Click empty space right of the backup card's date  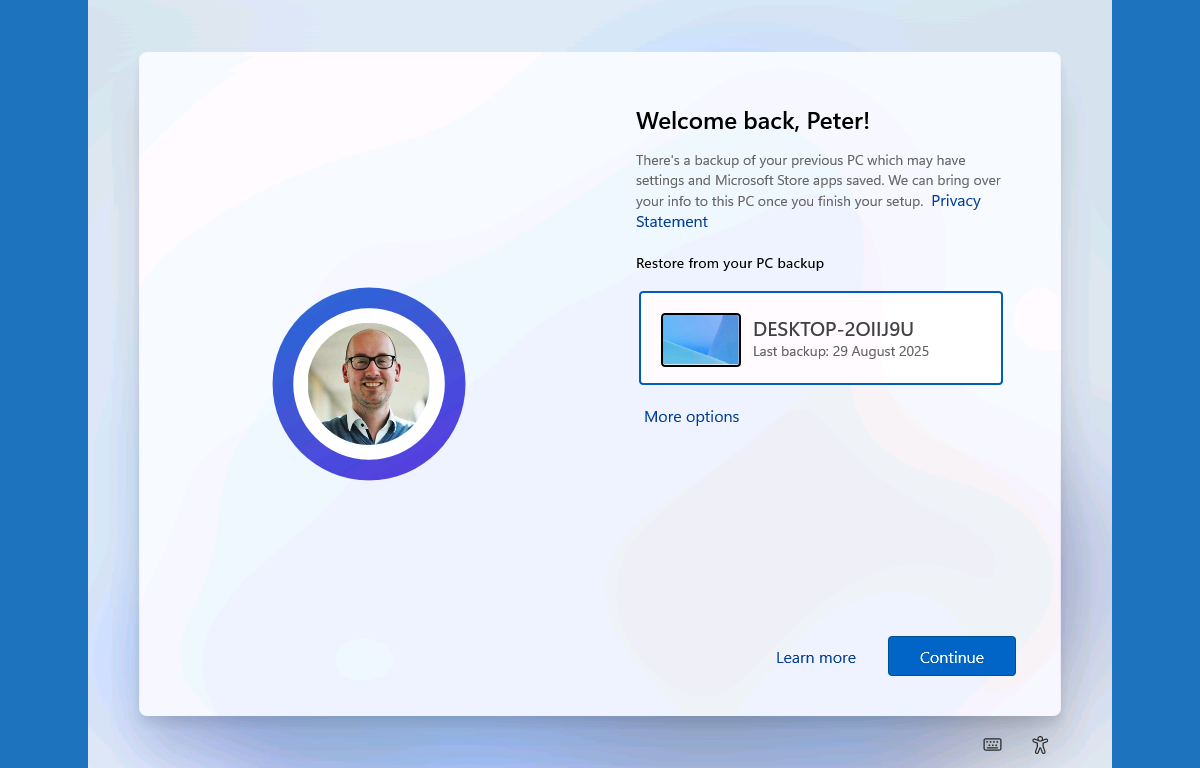(x=965, y=352)
